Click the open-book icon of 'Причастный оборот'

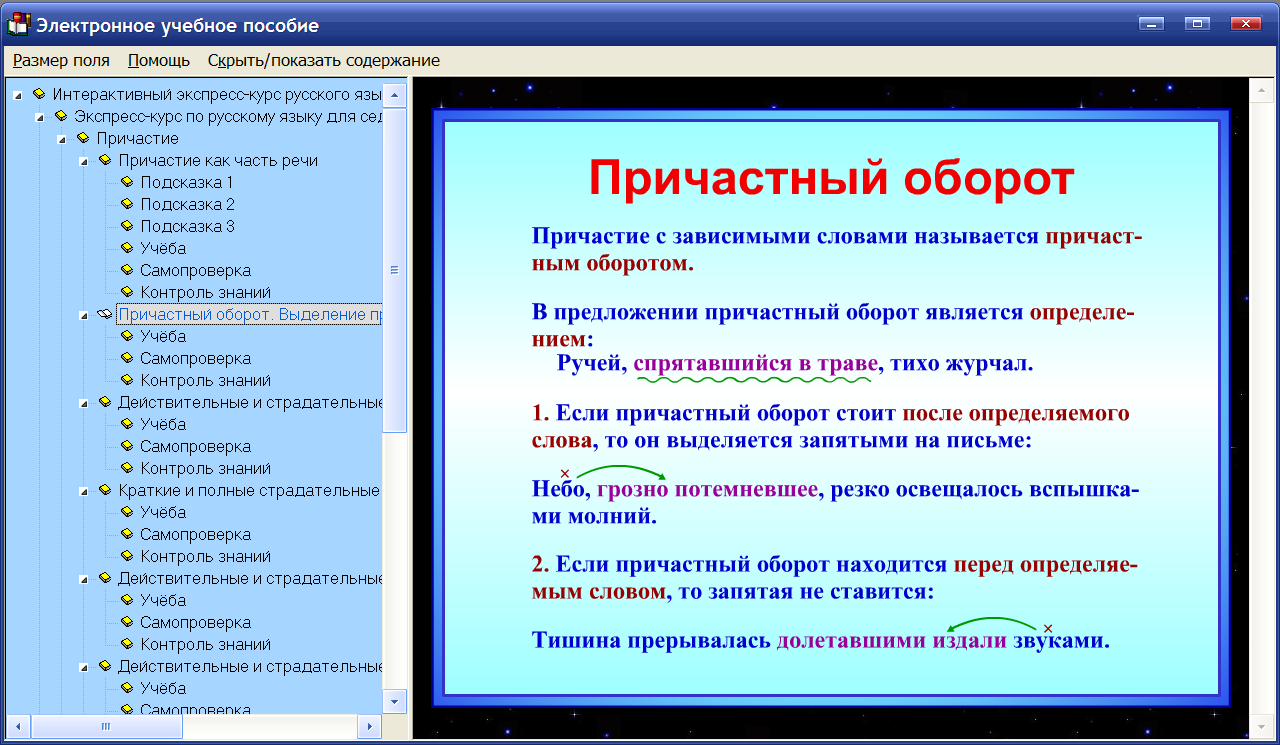[105, 314]
